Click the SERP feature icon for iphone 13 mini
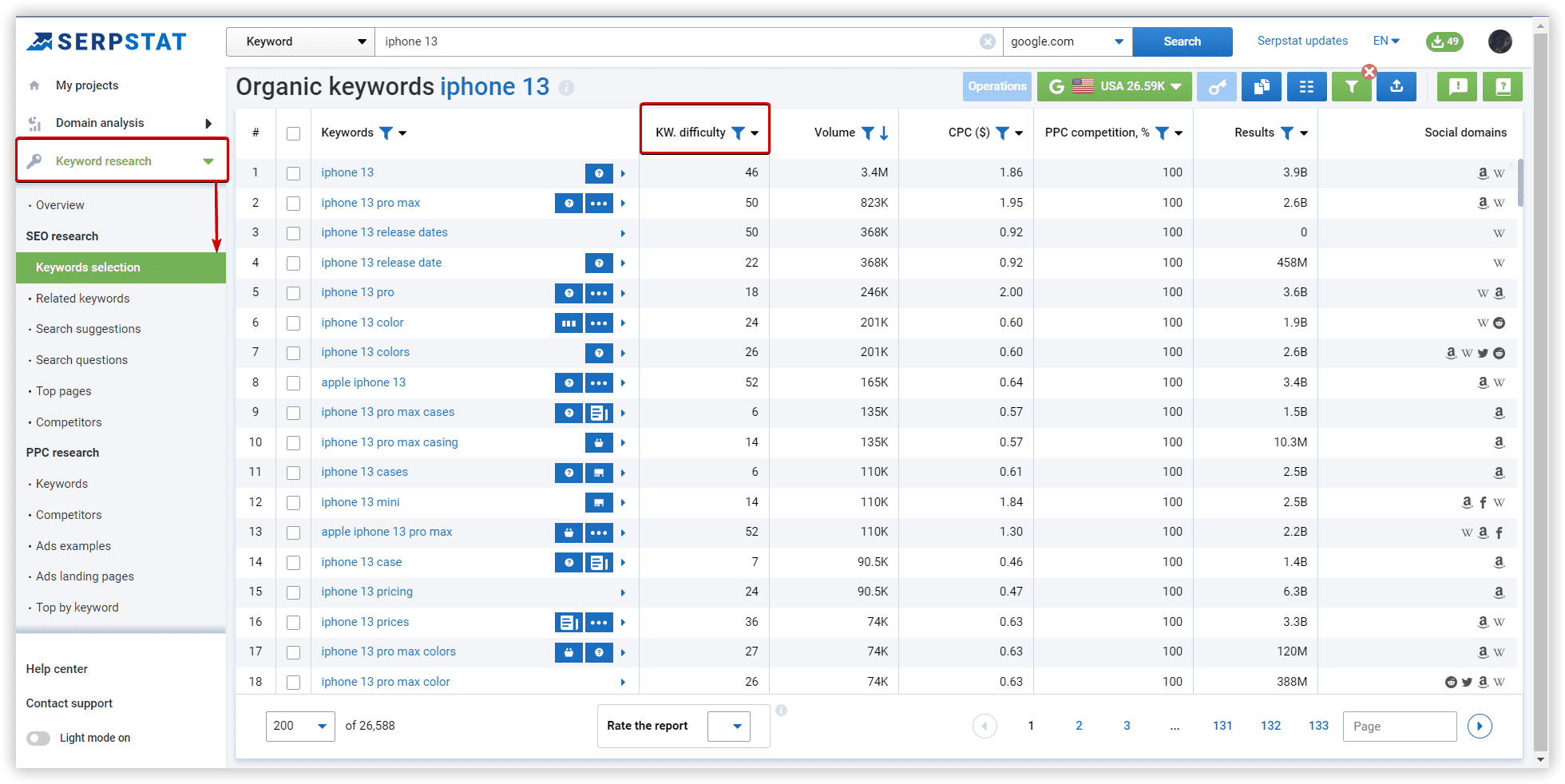 599,503
